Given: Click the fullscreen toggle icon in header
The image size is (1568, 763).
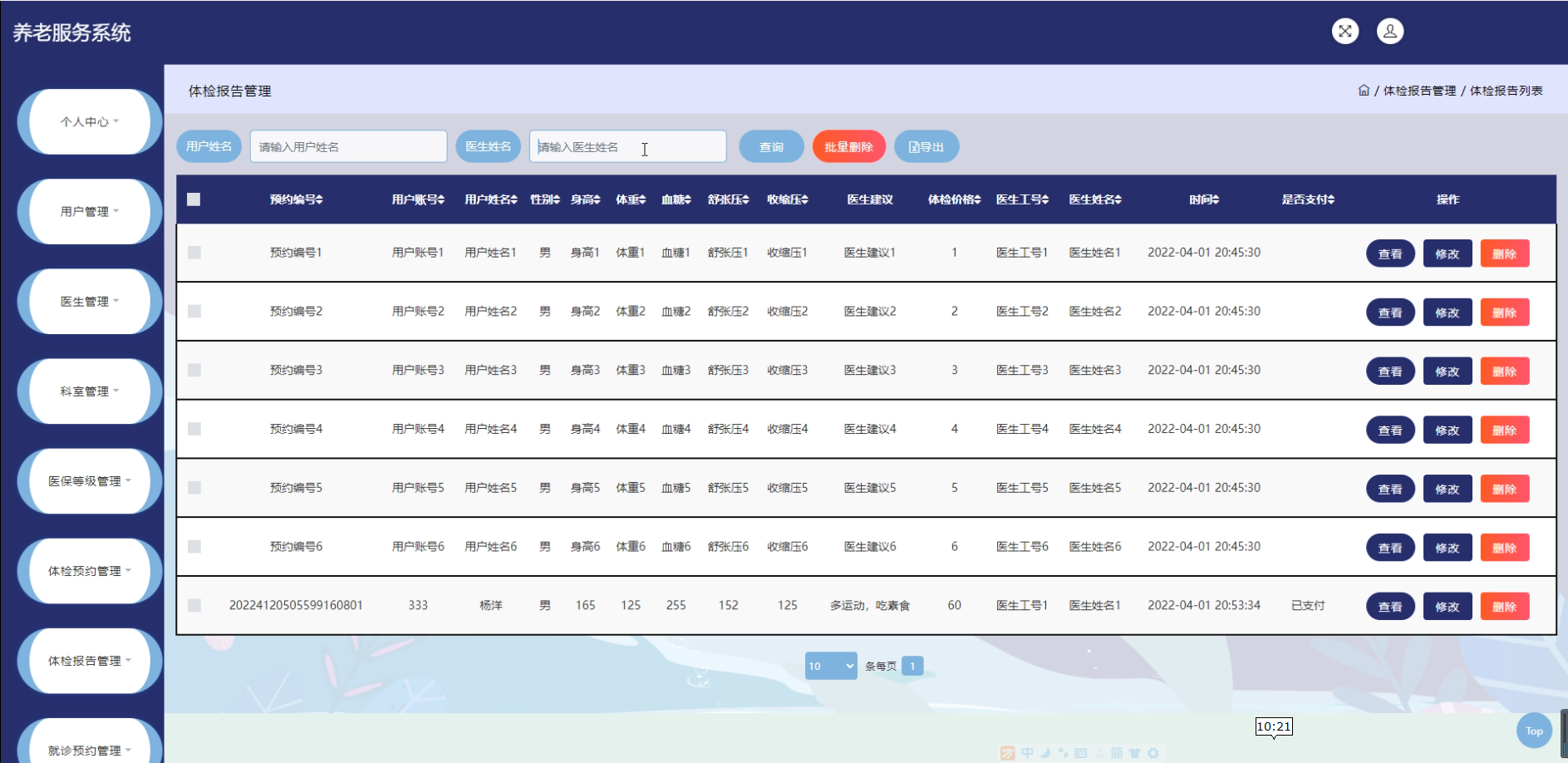Looking at the screenshot, I should point(1345,32).
